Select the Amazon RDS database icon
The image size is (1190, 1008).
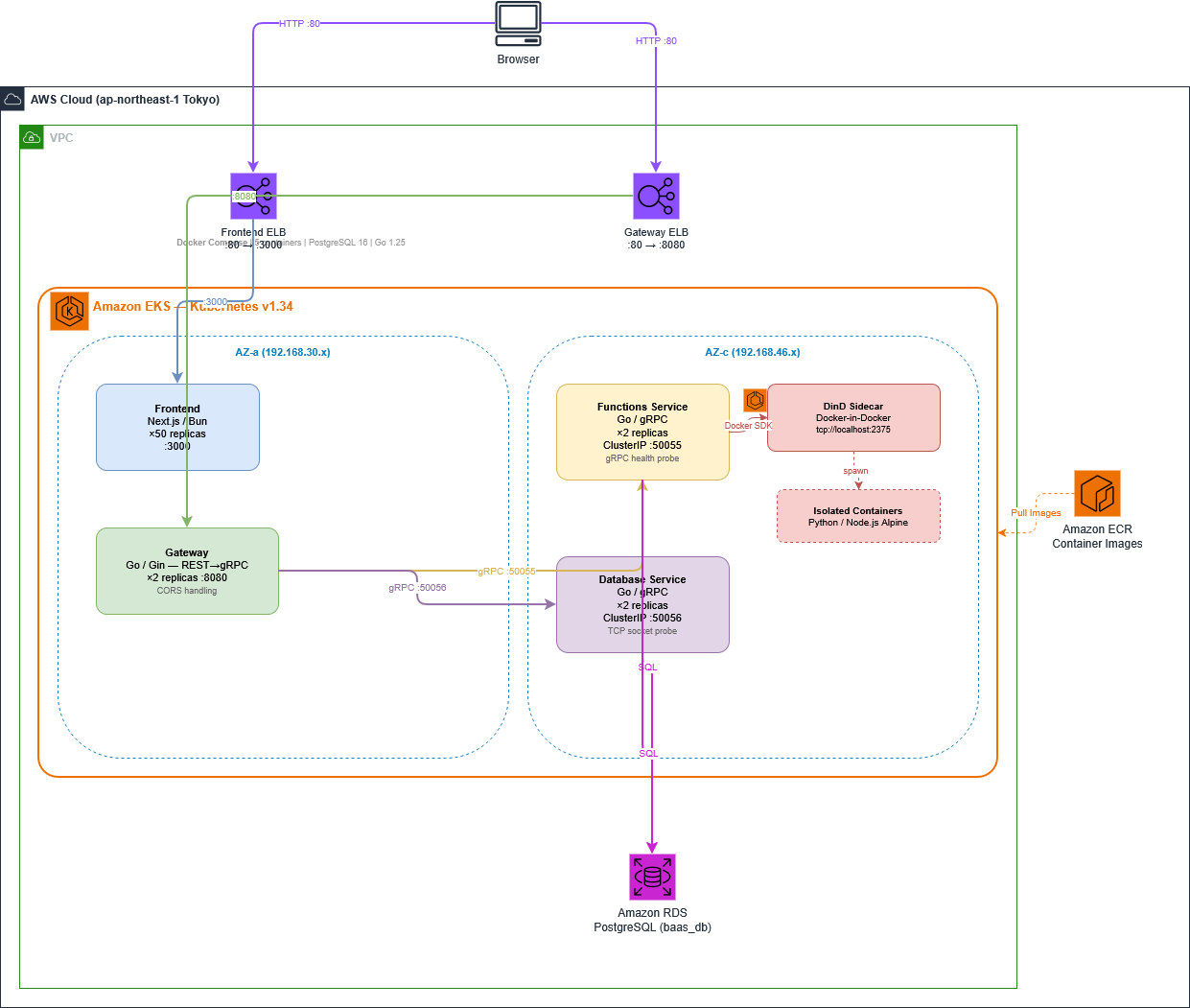(x=652, y=878)
